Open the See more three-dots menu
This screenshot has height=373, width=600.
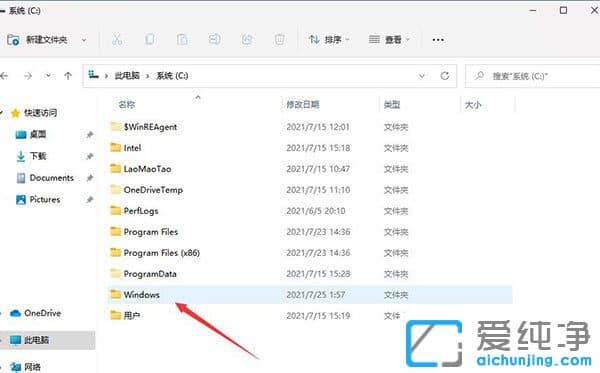tap(438, 40)
